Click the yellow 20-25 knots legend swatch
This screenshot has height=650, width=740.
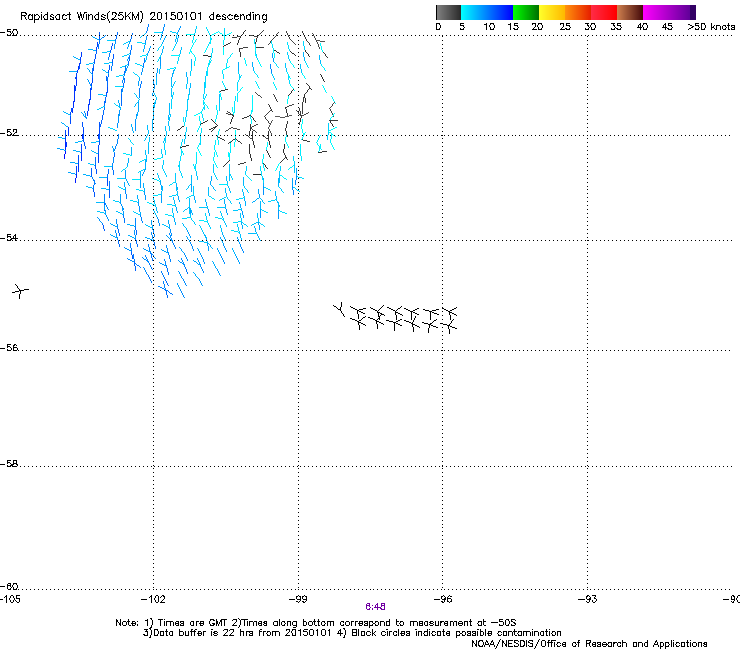point(552,12)
